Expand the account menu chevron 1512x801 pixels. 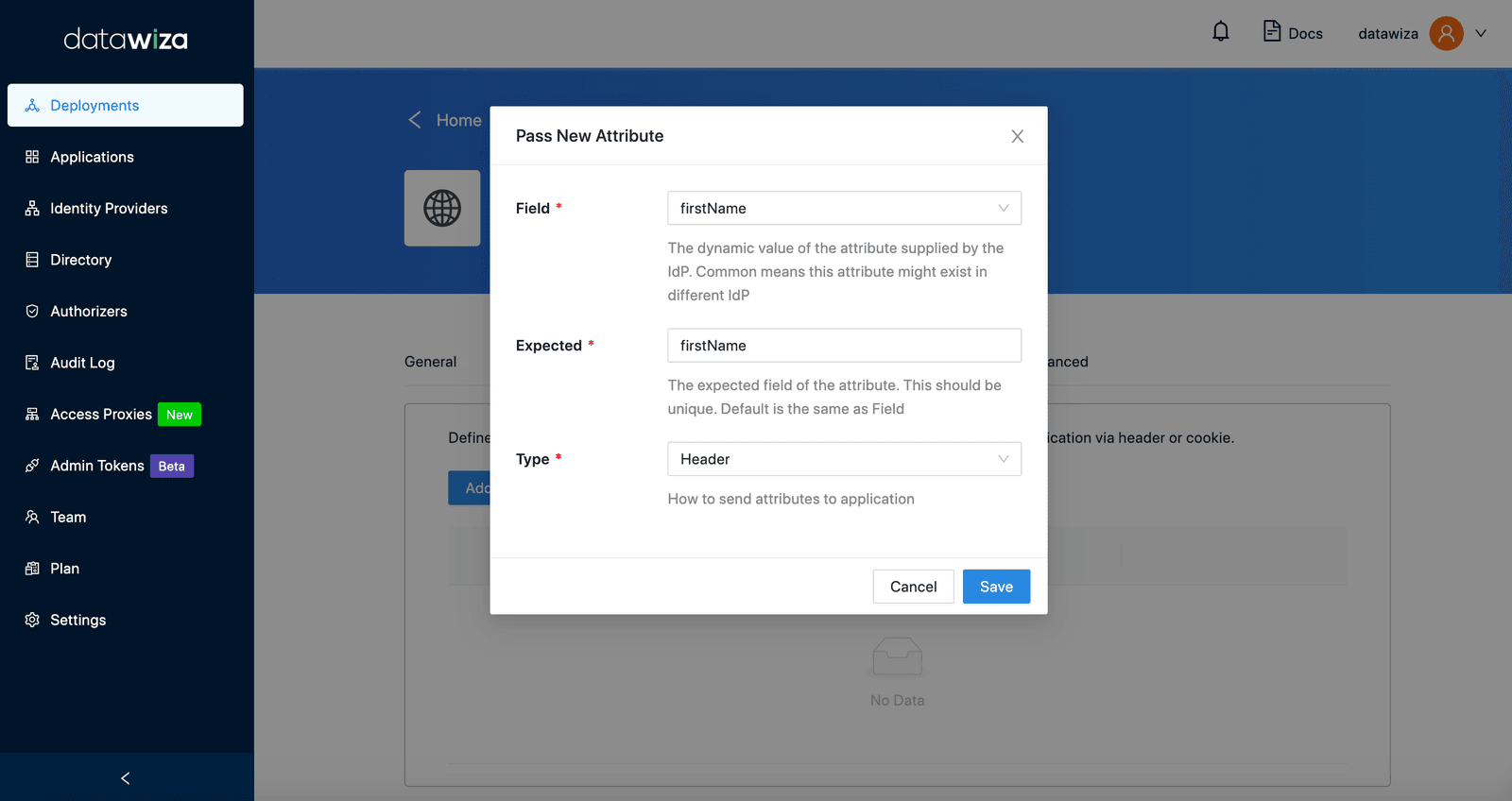[x=1481, y=33]
